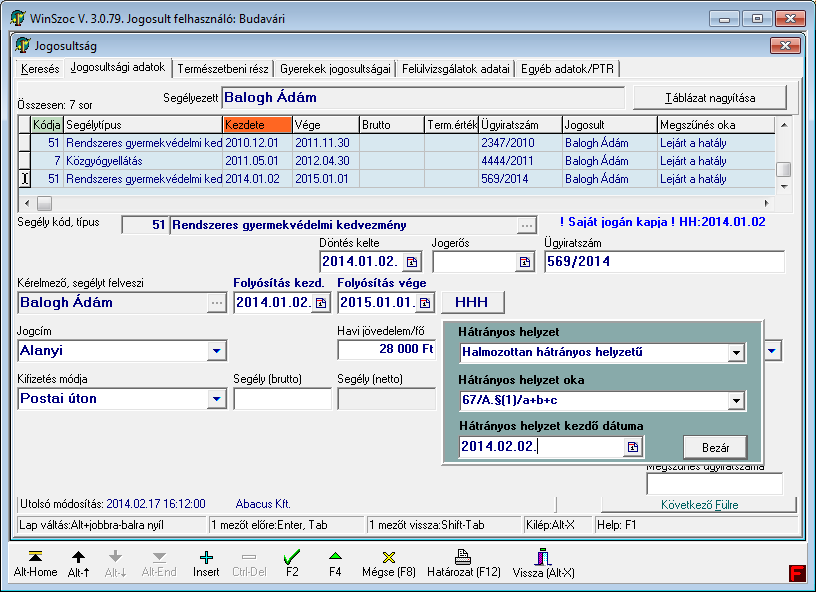Click the Segély (brutto) input field
The width and height of the screenshot is (816, 592).
pos(283,400)
